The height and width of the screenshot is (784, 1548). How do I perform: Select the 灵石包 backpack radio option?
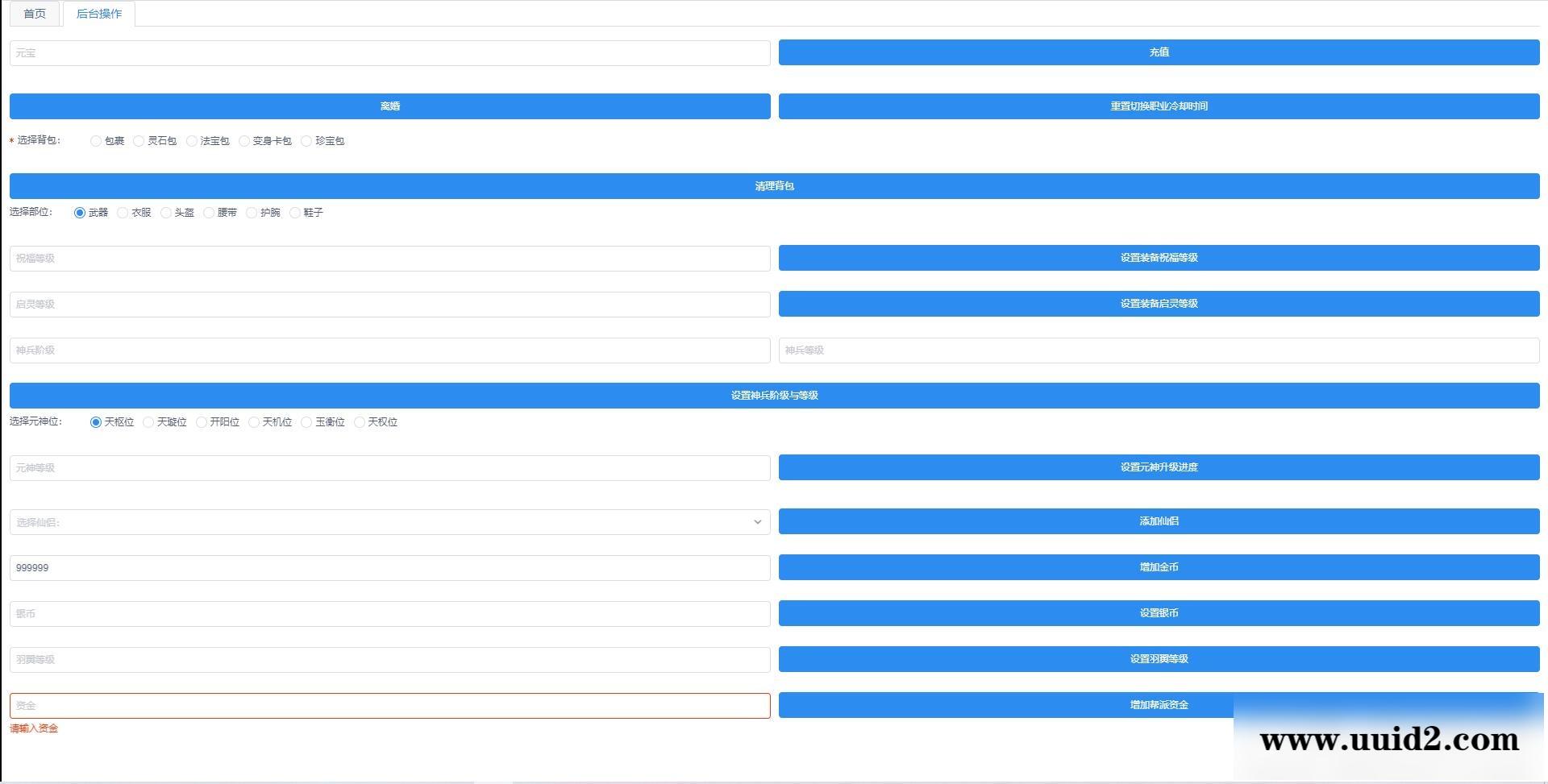[139, 141]
